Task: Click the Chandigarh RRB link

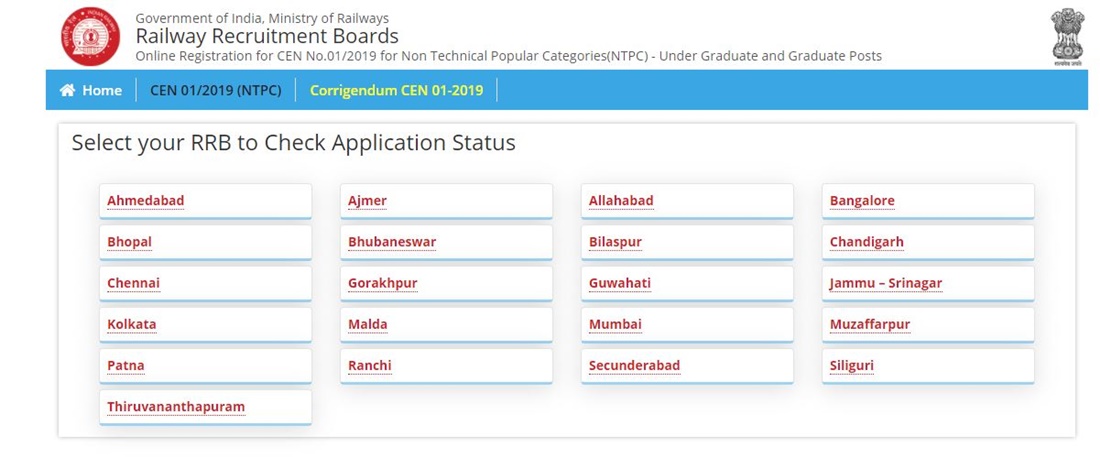Action: pos(866,242)
